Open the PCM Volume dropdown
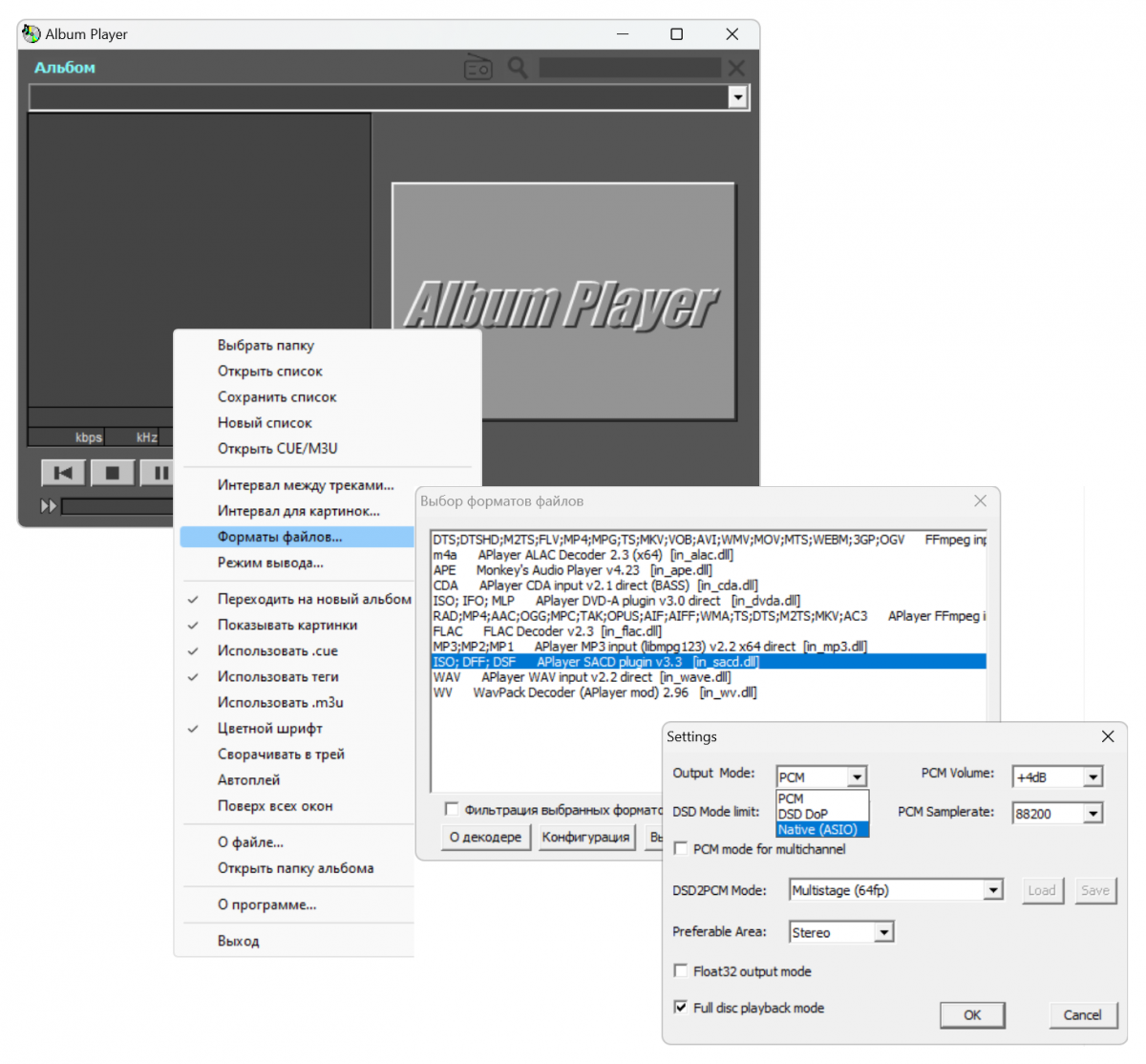 click(1093, 777)
